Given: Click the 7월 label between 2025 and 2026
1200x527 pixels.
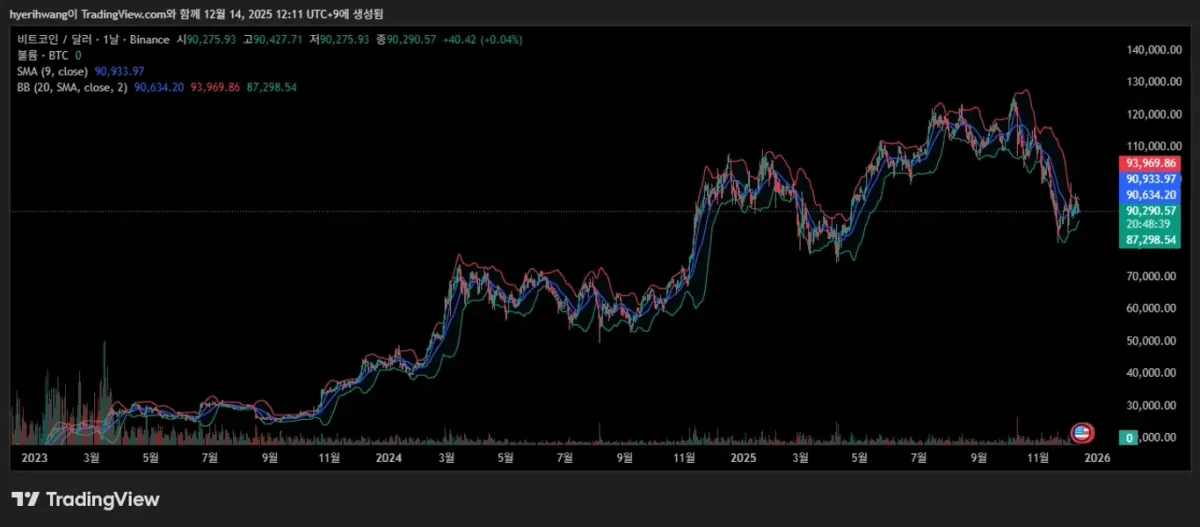Looking at the screenshot, I should pos(918,457).
